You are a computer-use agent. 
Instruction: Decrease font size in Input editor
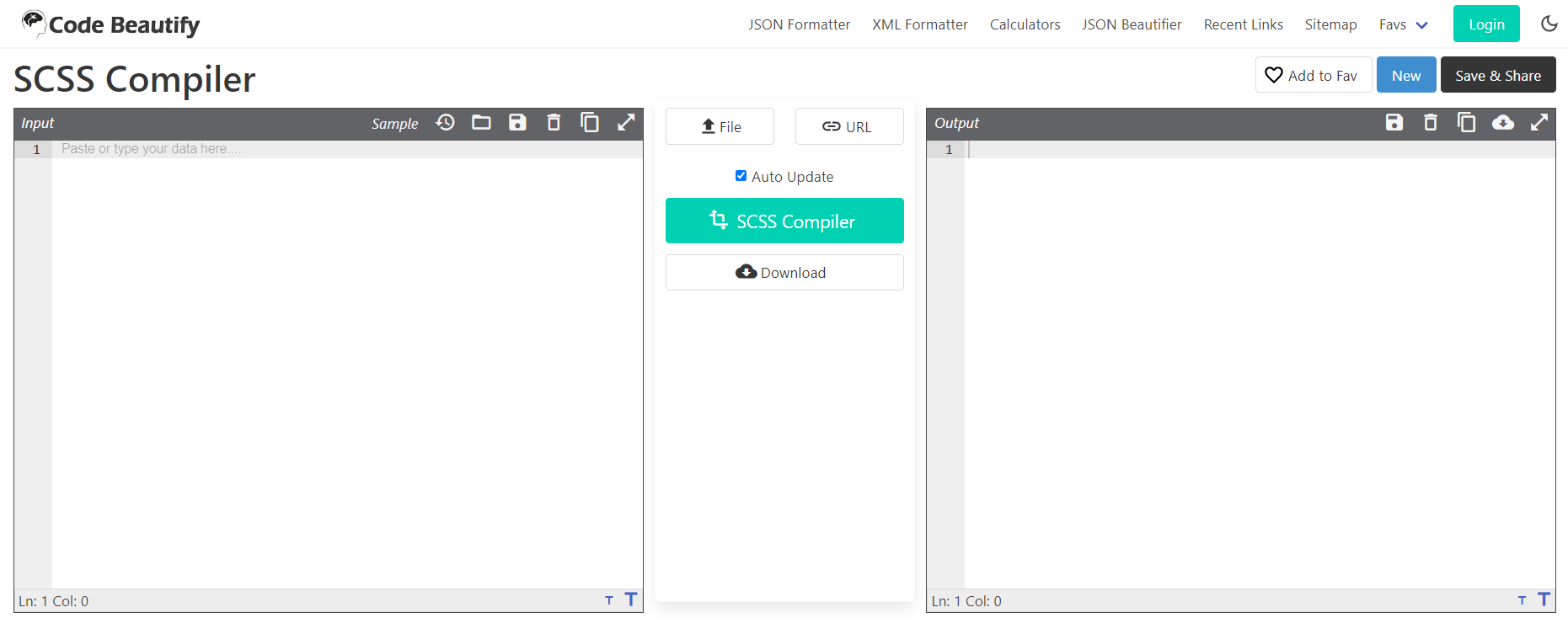pos(609,600)
